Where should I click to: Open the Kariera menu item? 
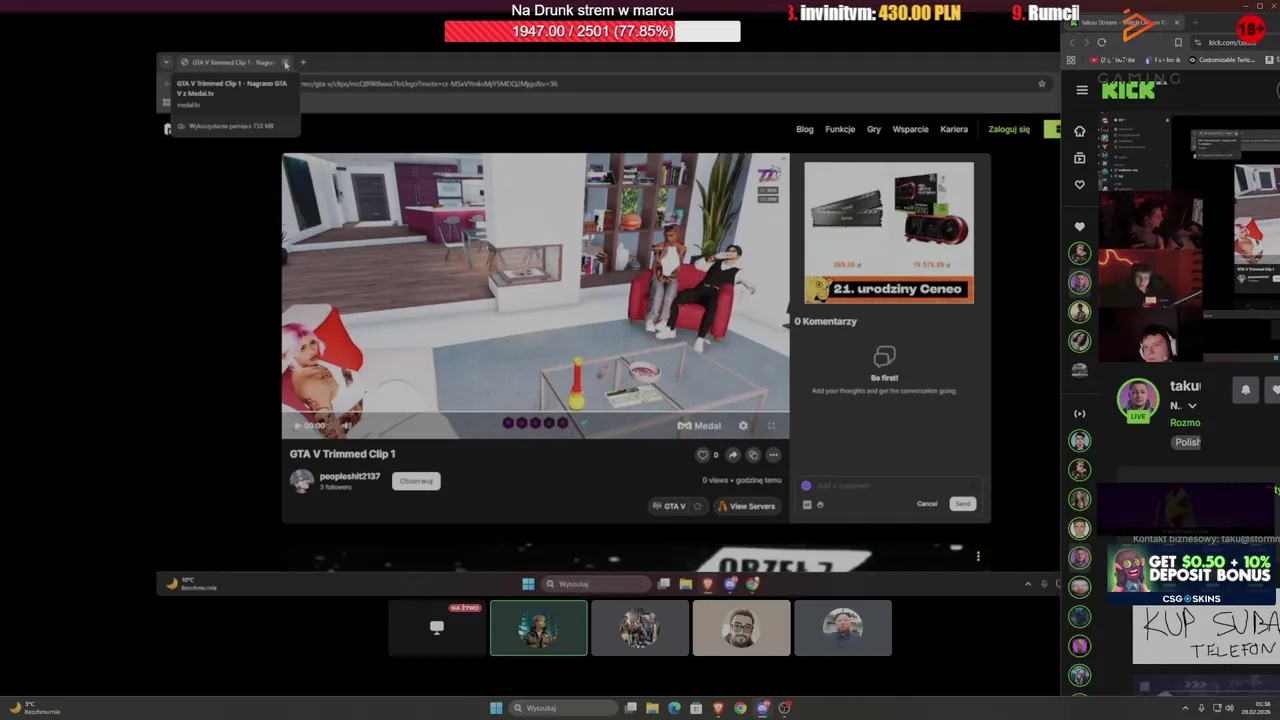click(x=954, y=129)
